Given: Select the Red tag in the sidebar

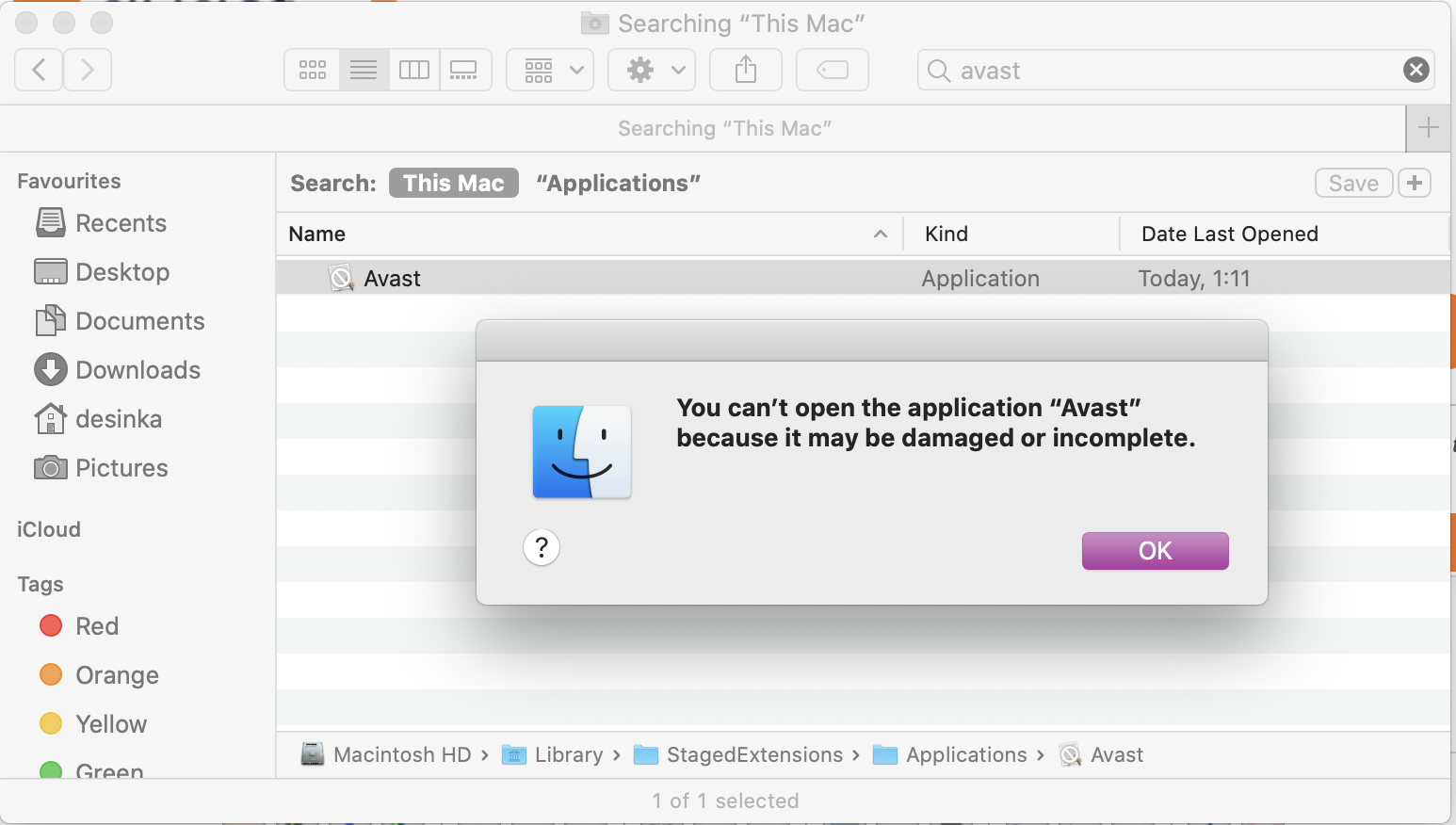Looking at the screenshot, I should point(96,625).
